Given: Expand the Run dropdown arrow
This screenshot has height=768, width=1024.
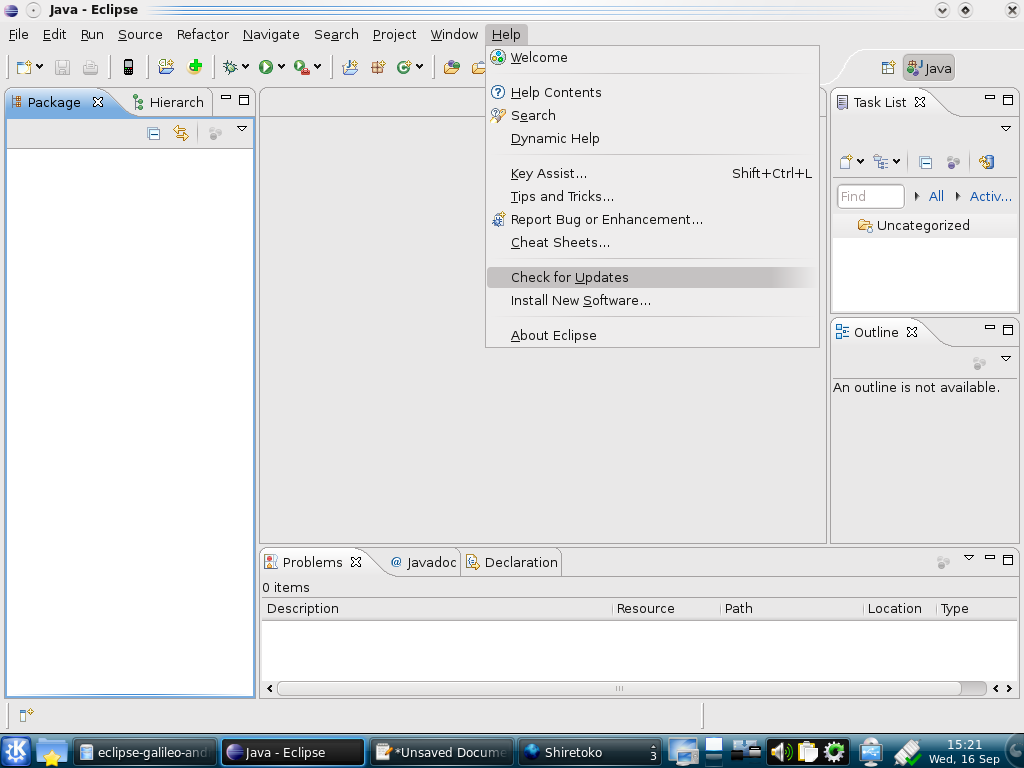Looking at the screenshot, I should [281, 67].
